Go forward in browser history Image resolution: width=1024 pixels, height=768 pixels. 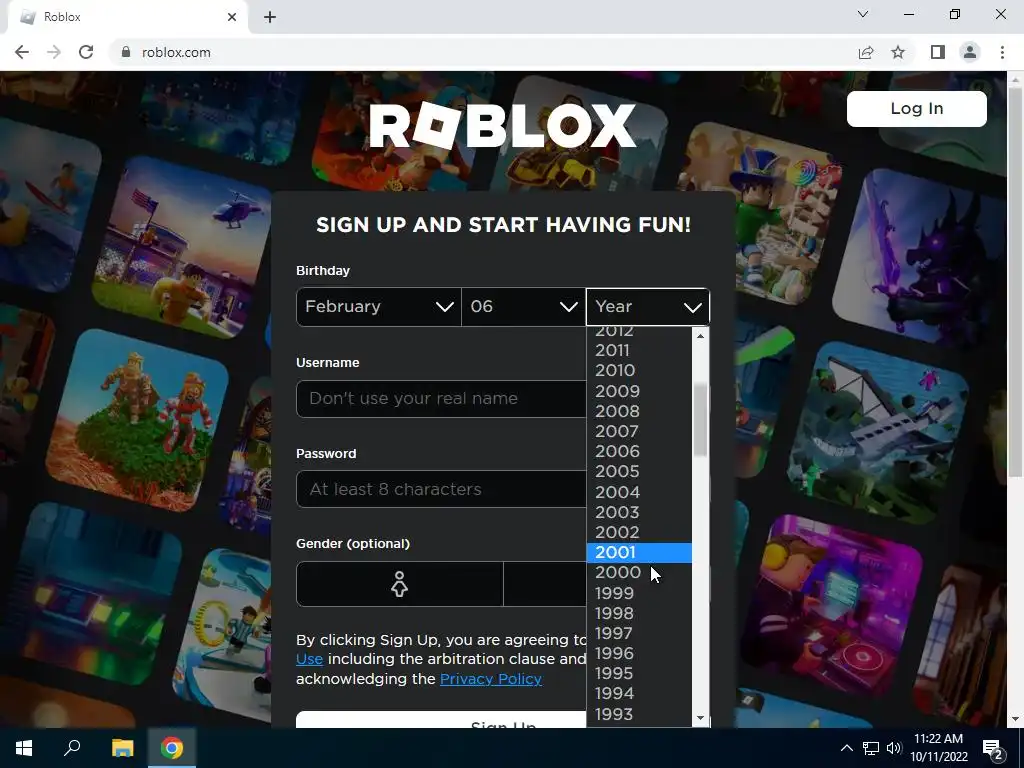[54, 52]
